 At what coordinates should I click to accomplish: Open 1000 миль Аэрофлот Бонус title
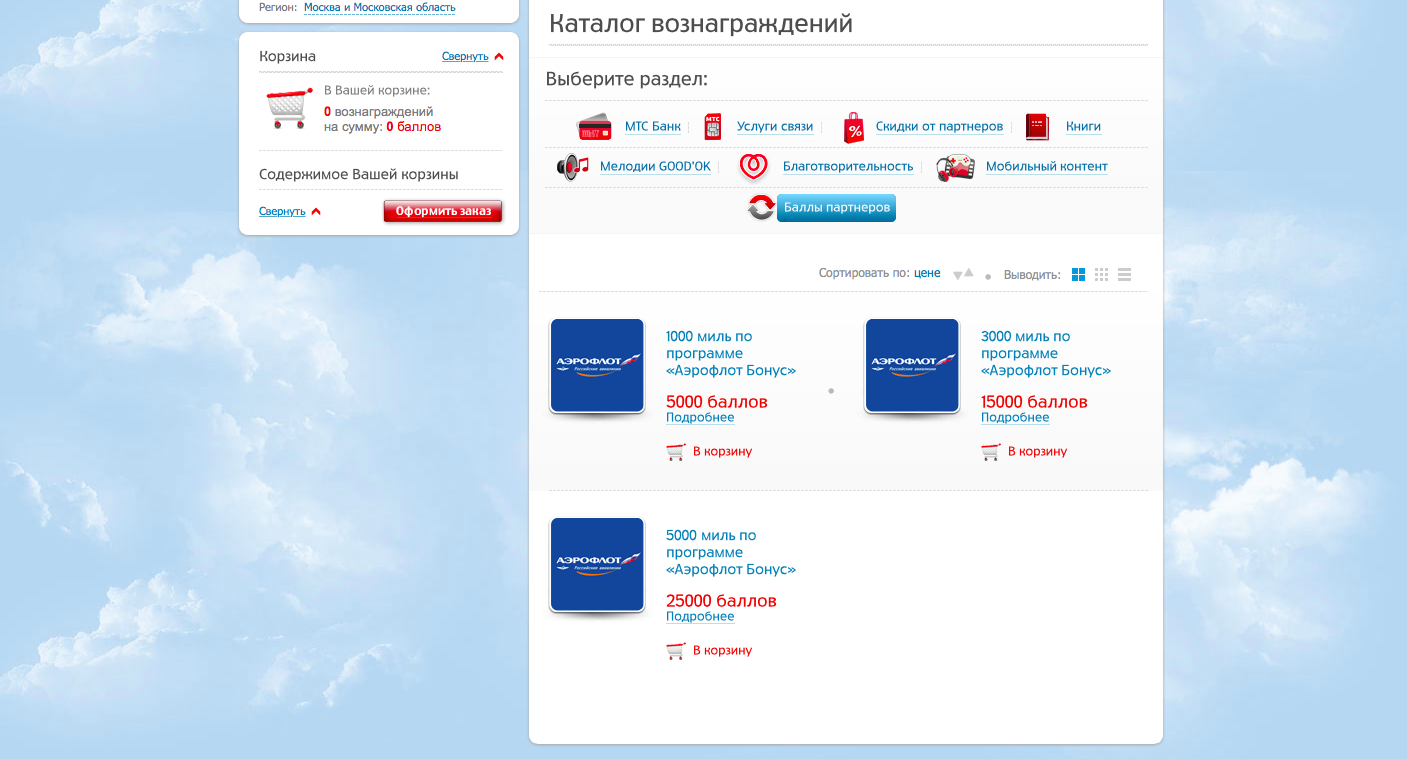click(731, 354)
